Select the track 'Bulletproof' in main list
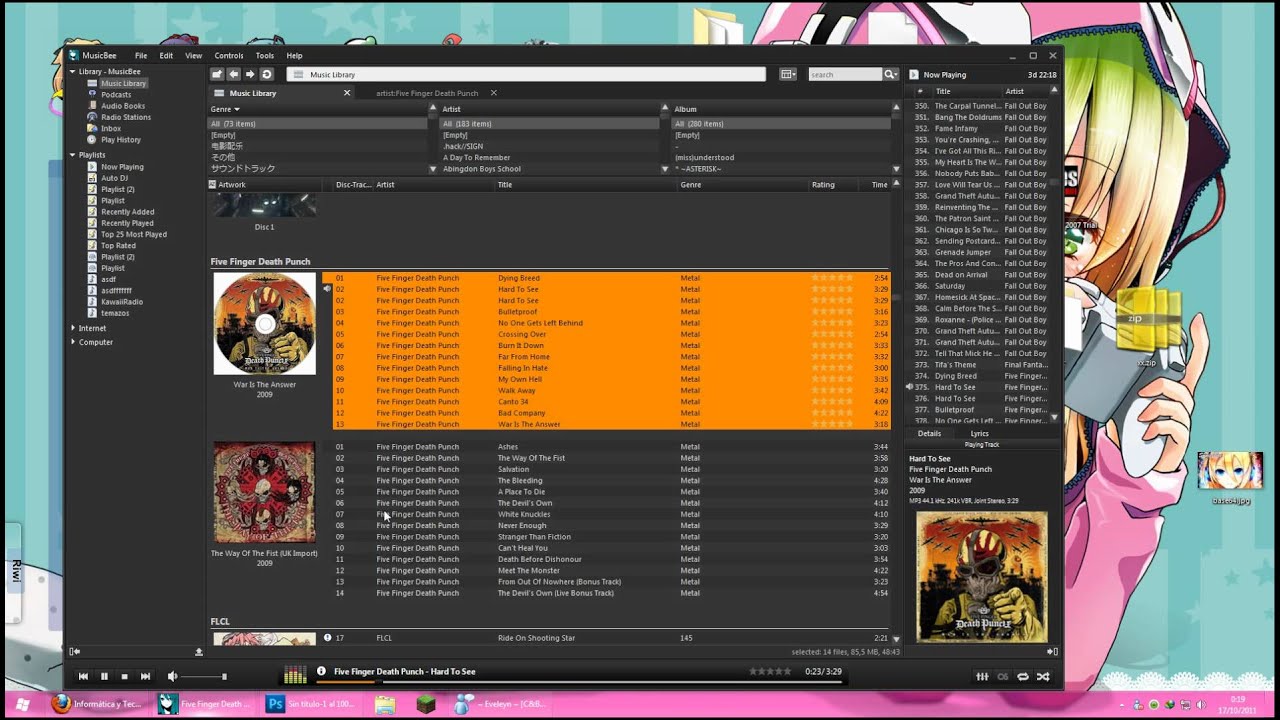The image size is (1280, 720). pos(610,312)
